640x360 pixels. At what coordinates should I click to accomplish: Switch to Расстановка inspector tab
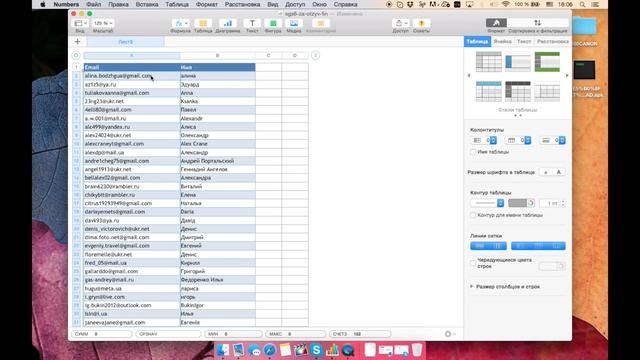(x=553, y=42)
